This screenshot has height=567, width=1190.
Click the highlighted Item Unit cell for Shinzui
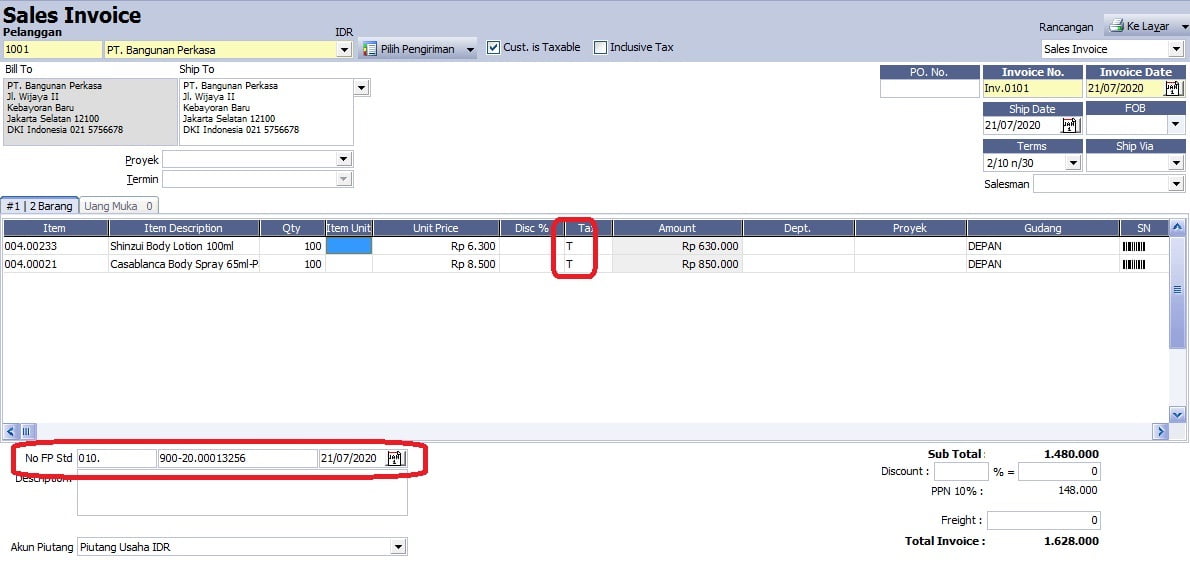[x=348, y=246]
